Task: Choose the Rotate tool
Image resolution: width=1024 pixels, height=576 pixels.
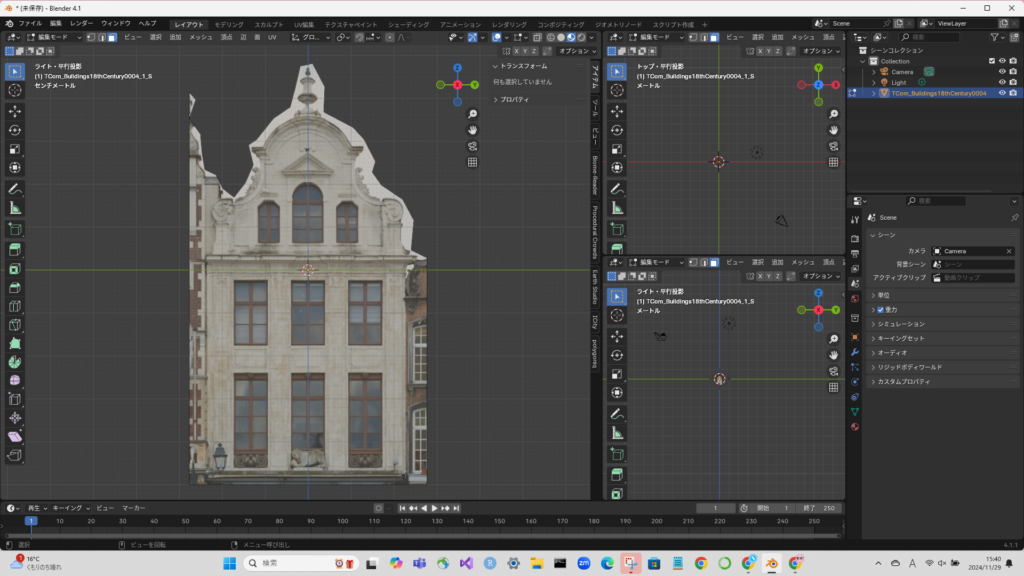Action: point(15,130)
